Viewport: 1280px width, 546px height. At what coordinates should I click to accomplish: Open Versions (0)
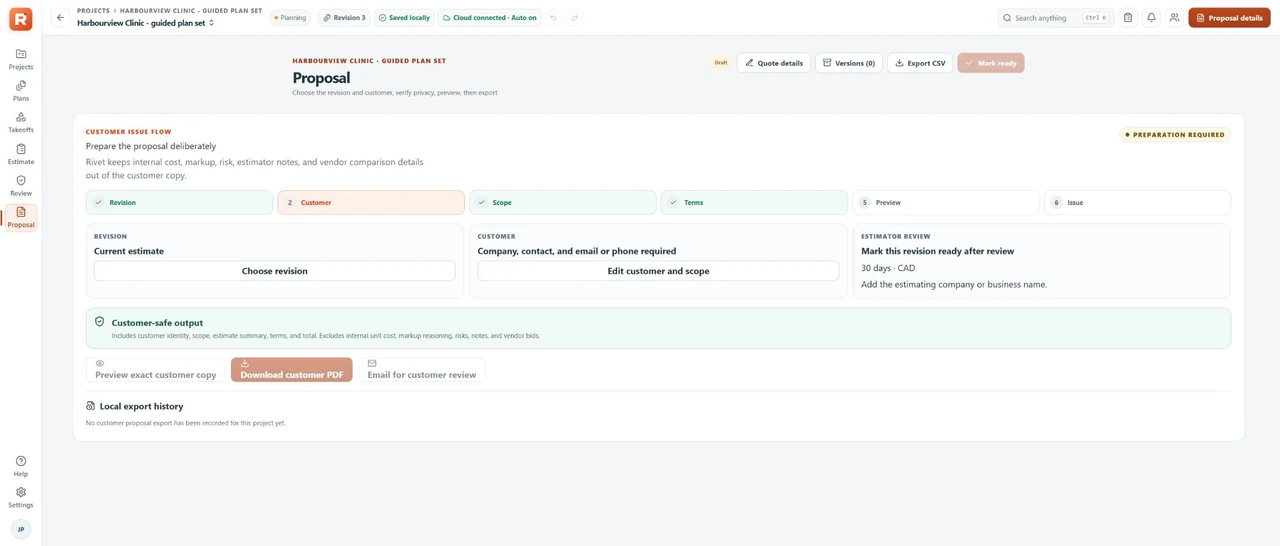pyautogui.click(x=848, y=63)
